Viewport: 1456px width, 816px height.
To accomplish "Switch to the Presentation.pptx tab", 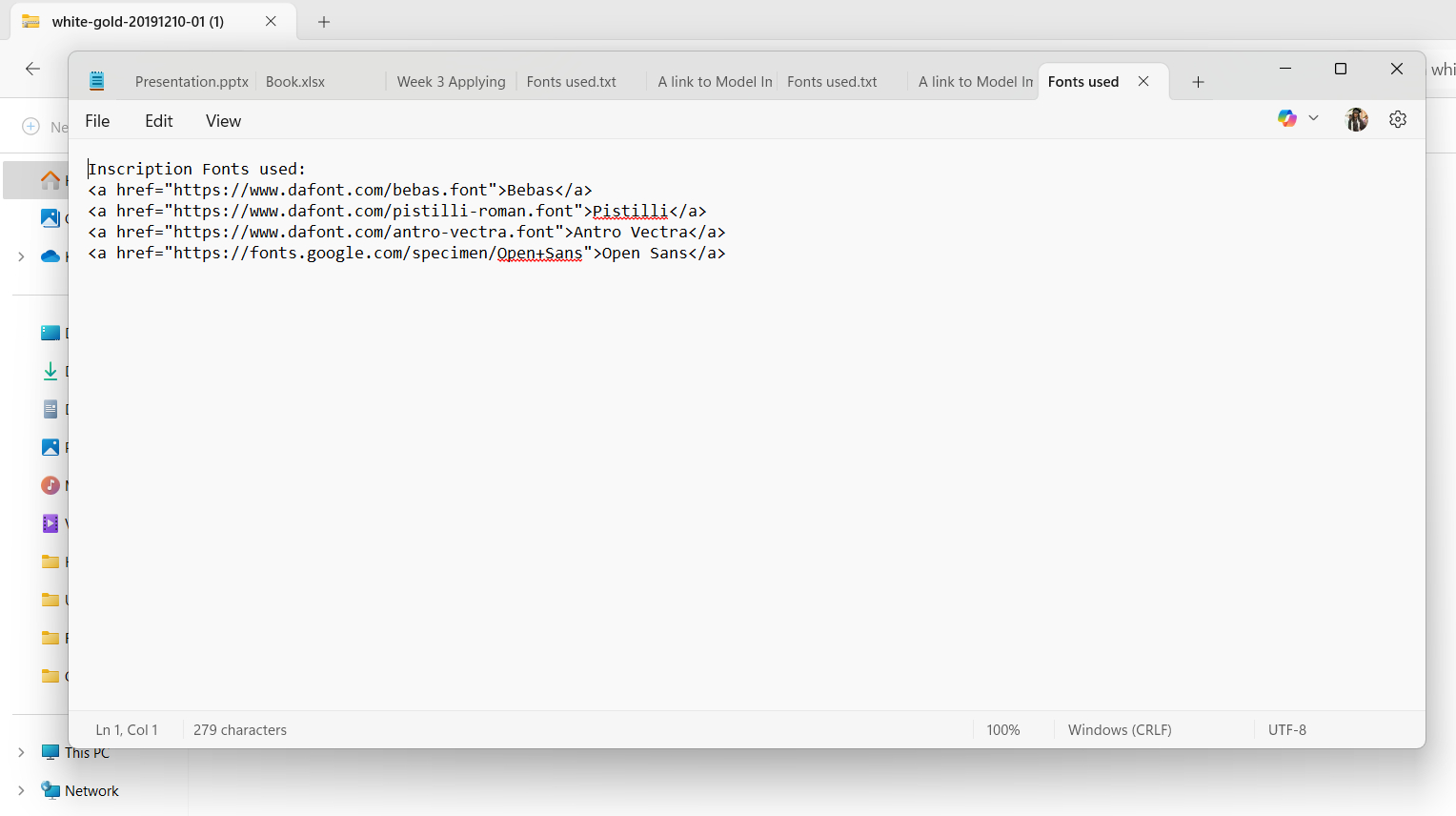I will [191, 82].
